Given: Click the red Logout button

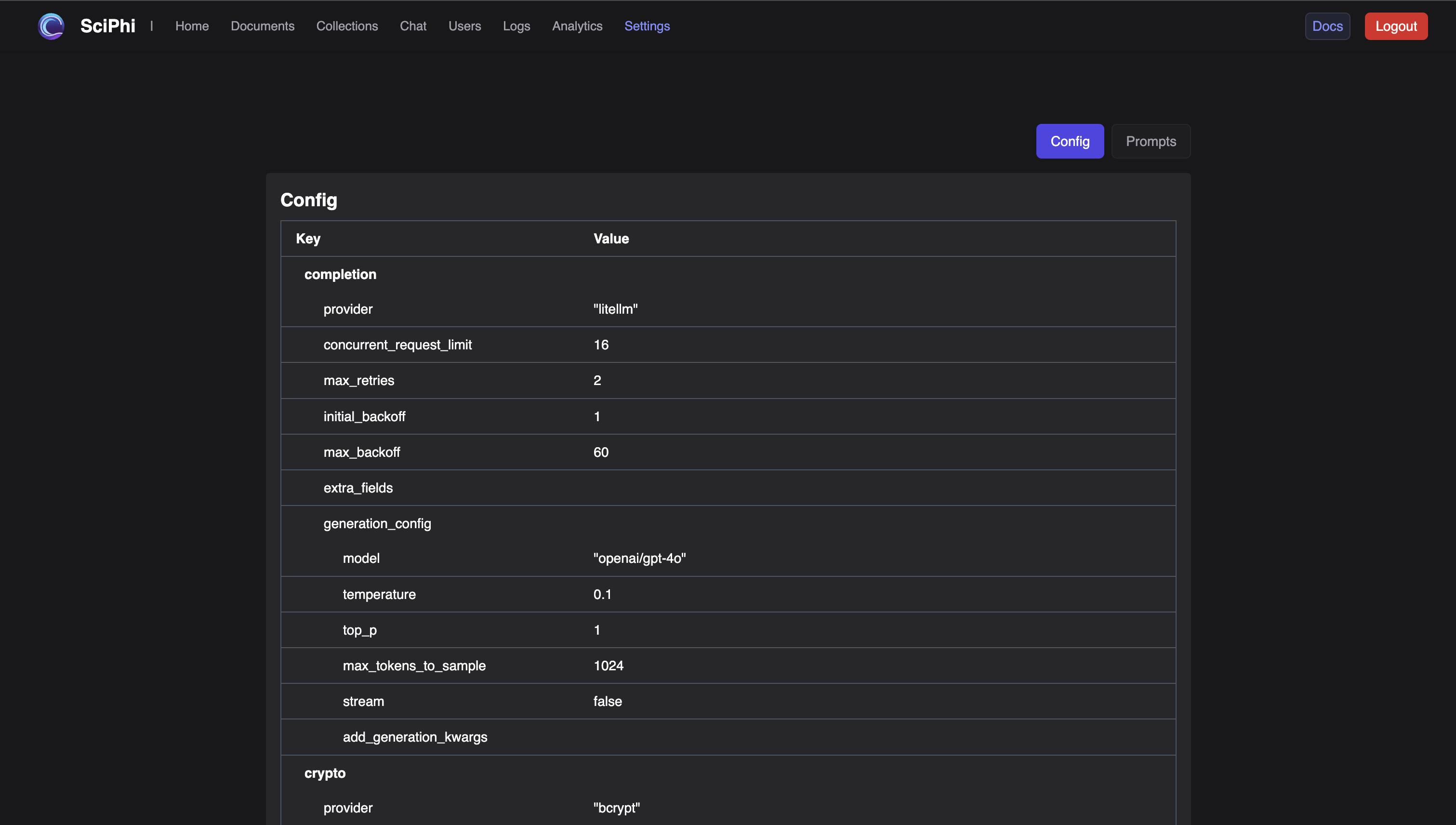Looking at the screenshot, I should (1396, 26).
